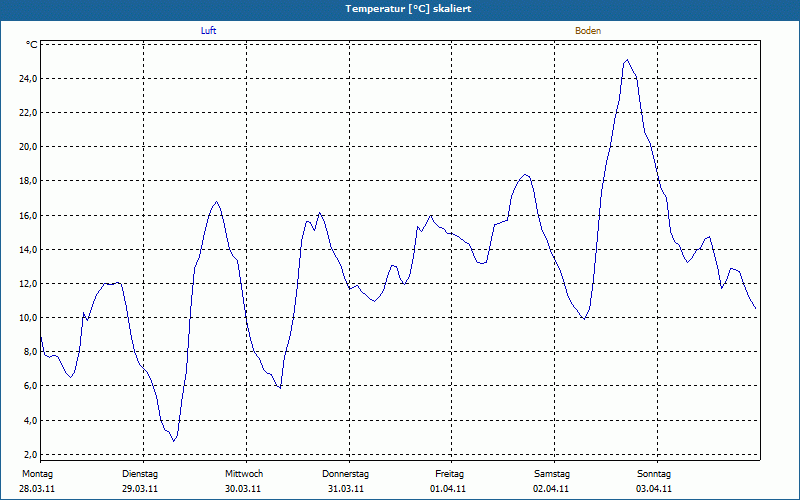Select the Boden legend label
The image size is (800, 500).
(588, 31)
